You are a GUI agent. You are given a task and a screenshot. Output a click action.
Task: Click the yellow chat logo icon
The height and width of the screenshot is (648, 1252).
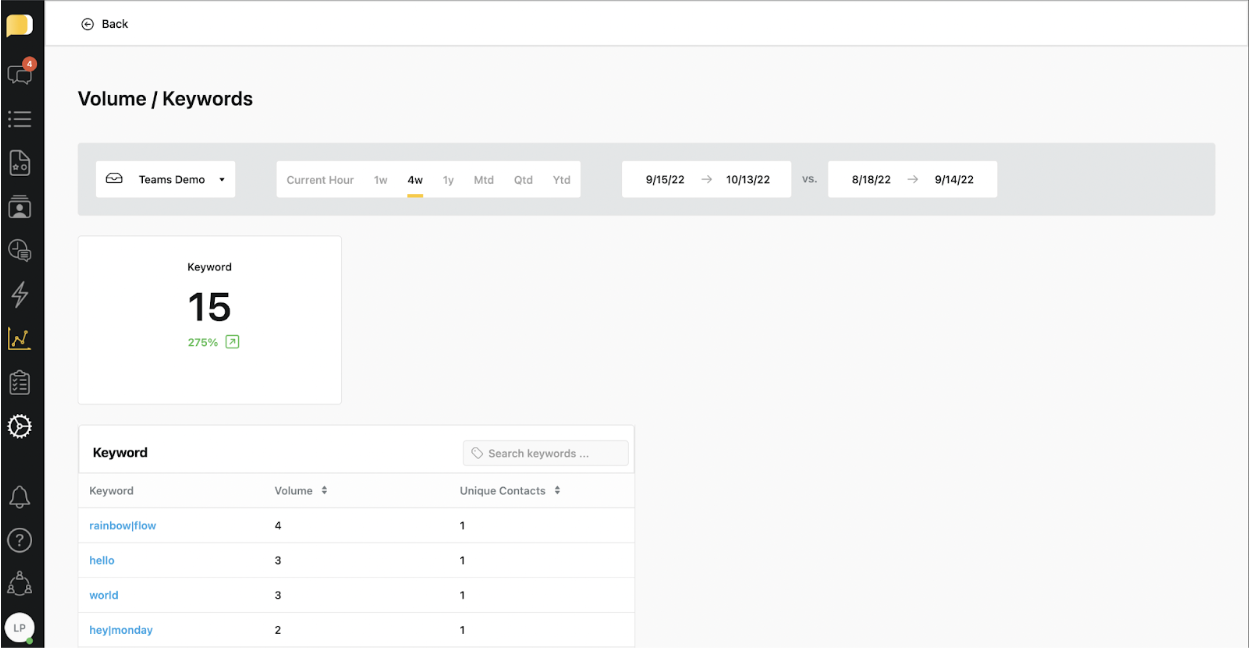19,26
